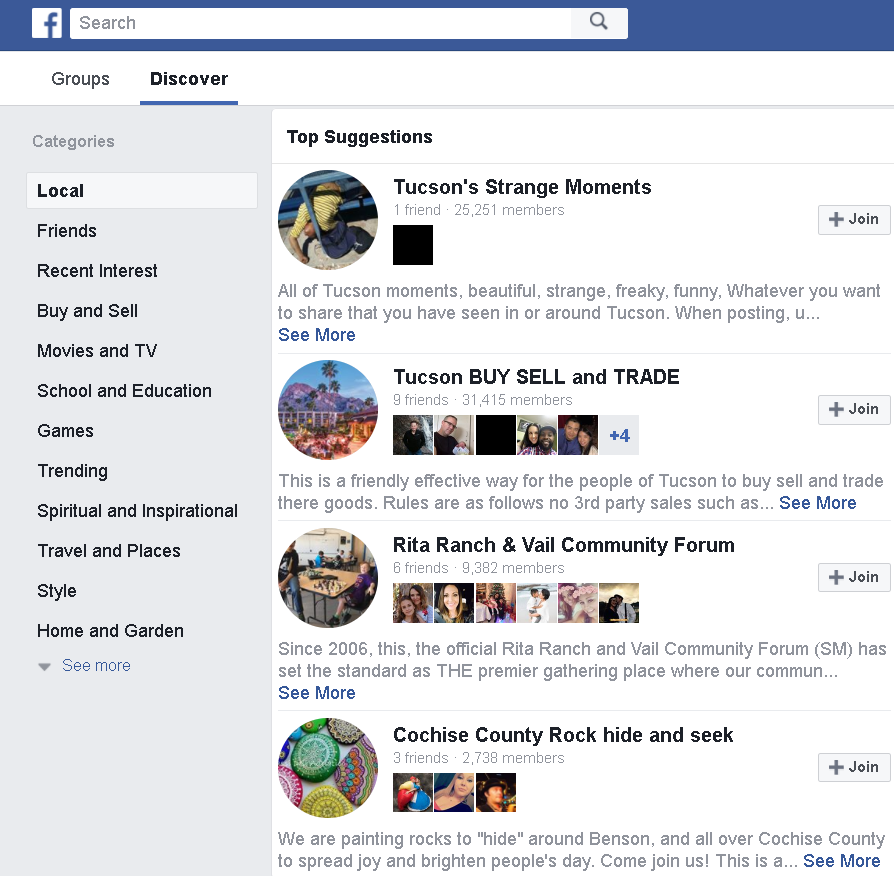Image resolution: width=894 pixels, height=876 pixels.
Task: Open Tucson BUY SELL and TRADE group photo
Action: pos(327,409)
